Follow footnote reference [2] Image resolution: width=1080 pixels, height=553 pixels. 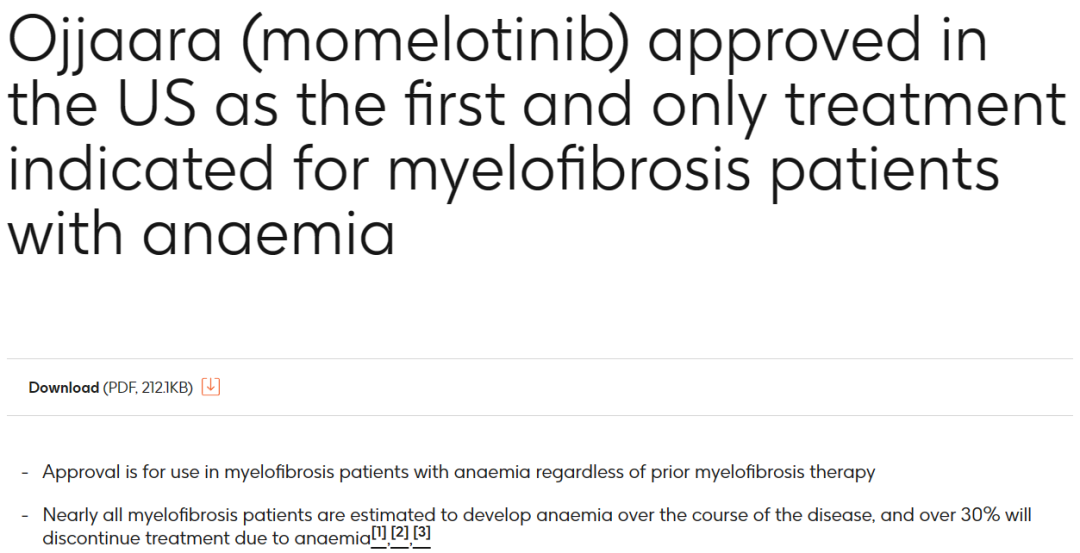tap(400, 534)
